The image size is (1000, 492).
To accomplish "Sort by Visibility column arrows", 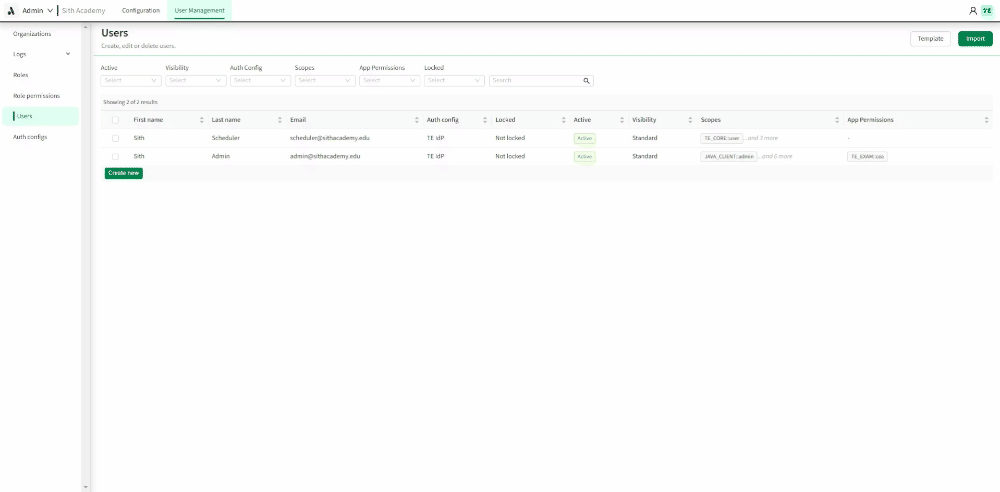I will (690, 120).
